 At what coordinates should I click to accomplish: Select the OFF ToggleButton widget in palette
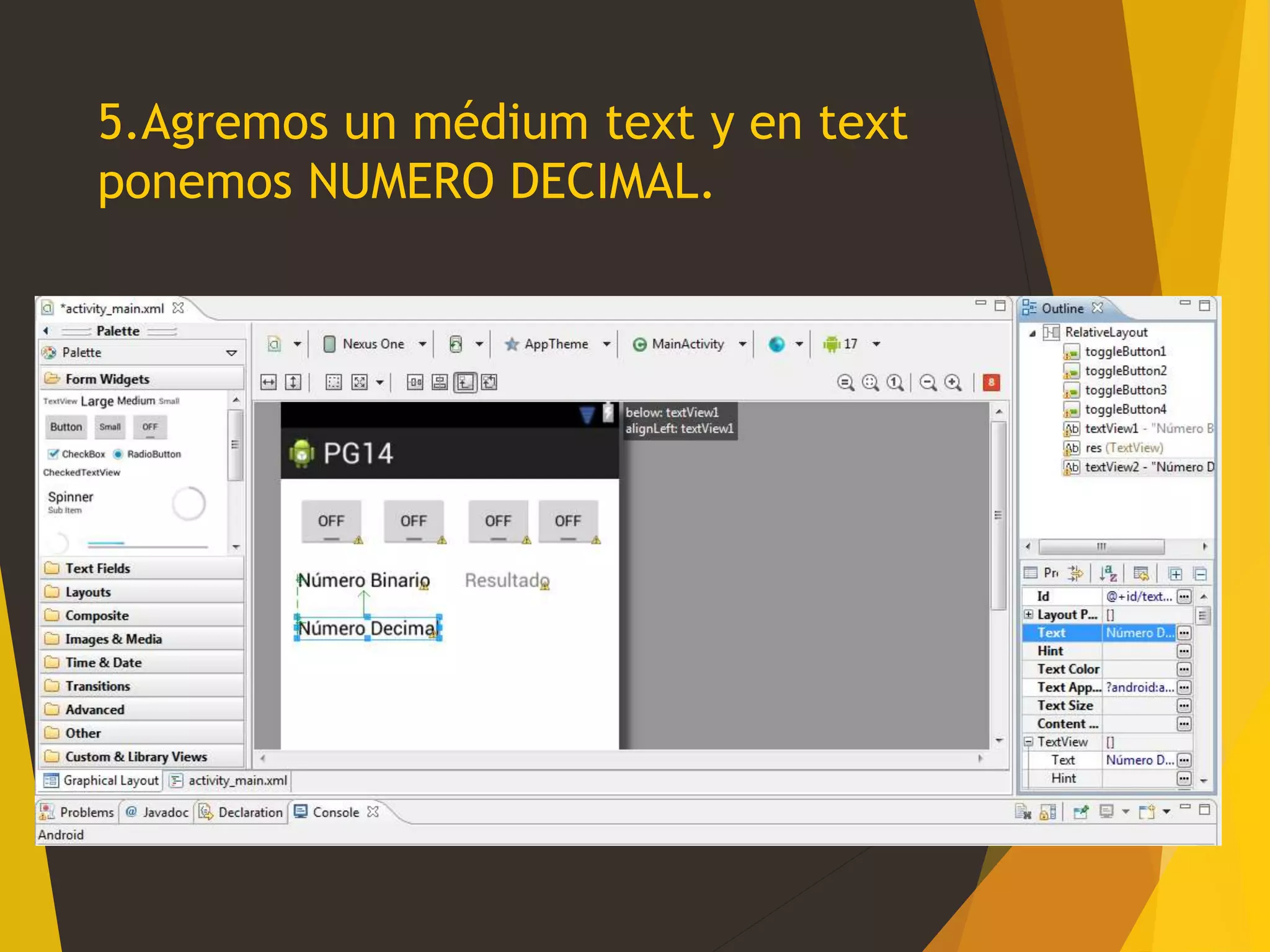coord(150,427)
